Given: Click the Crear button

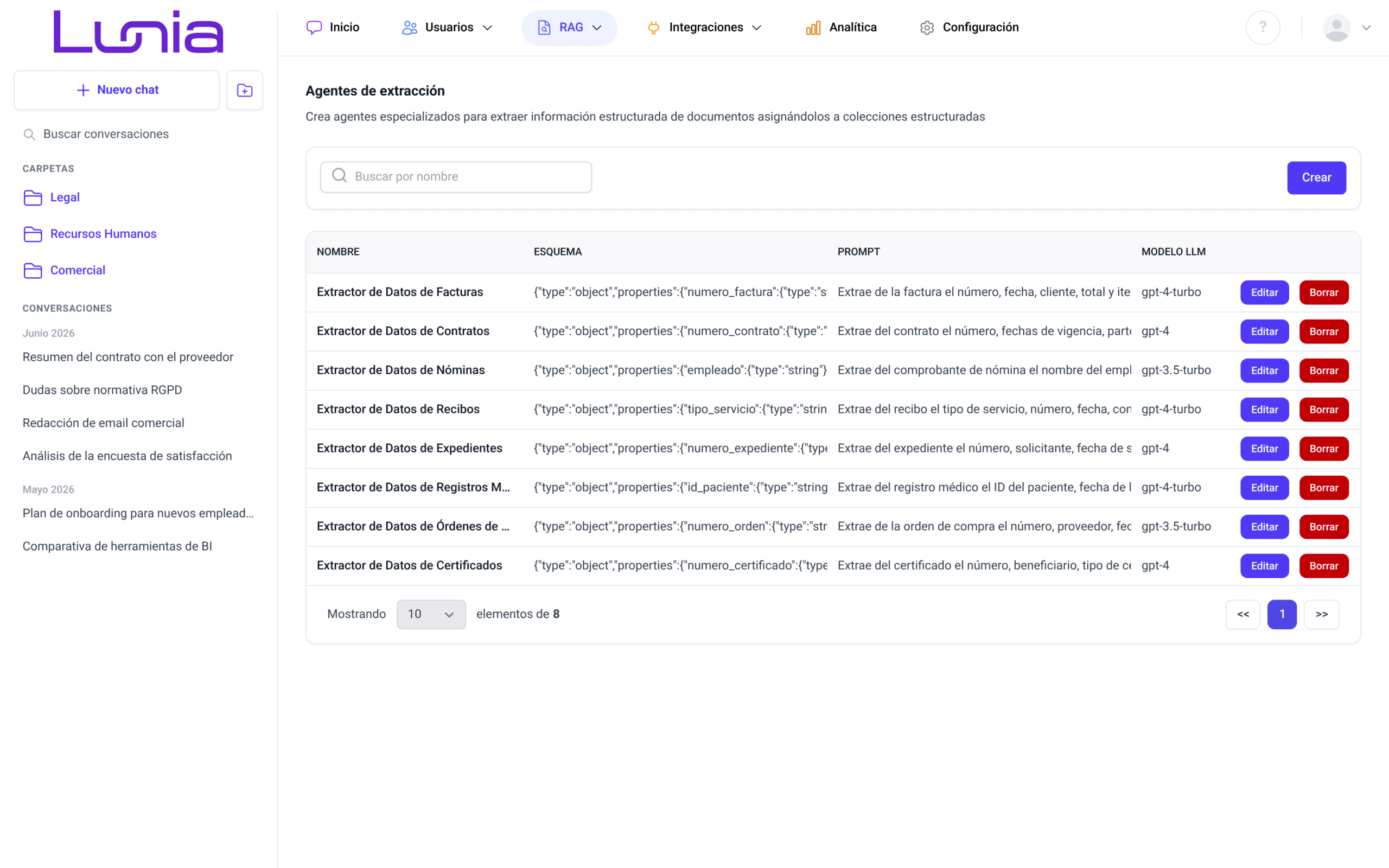Looking at the screenshot, I should pos(1316,178).
